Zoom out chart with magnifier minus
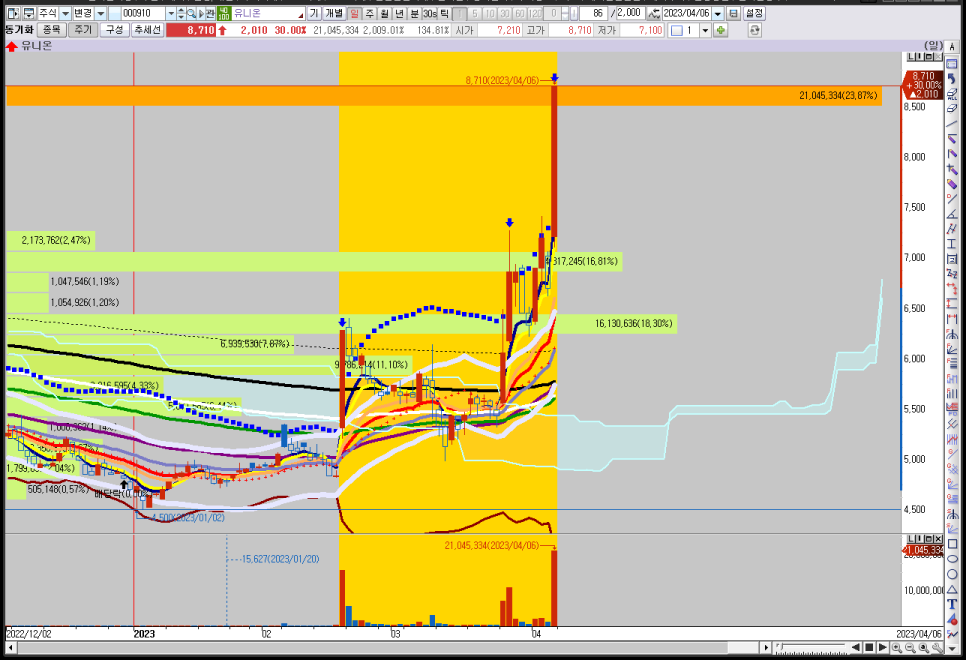Viewport: 966px width, 660px height. point(910,647)
